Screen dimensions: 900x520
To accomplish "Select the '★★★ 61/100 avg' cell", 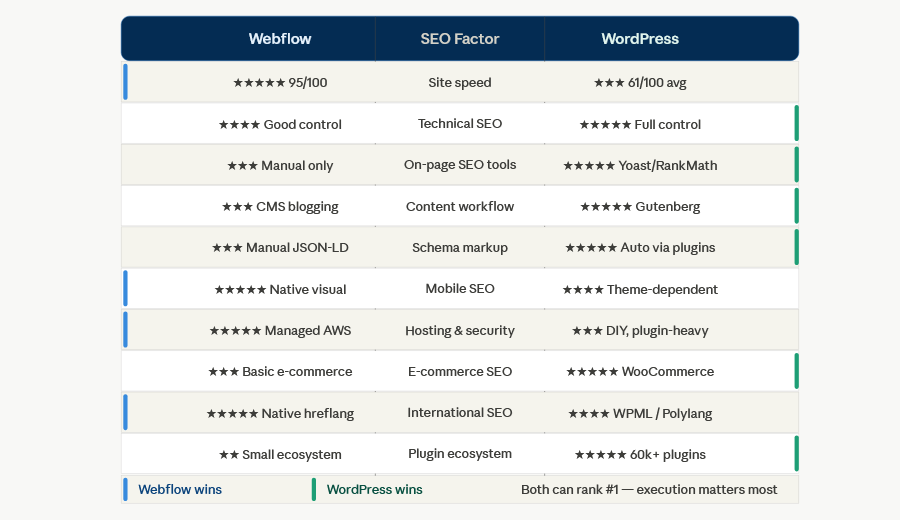I will tap(640, 83).
